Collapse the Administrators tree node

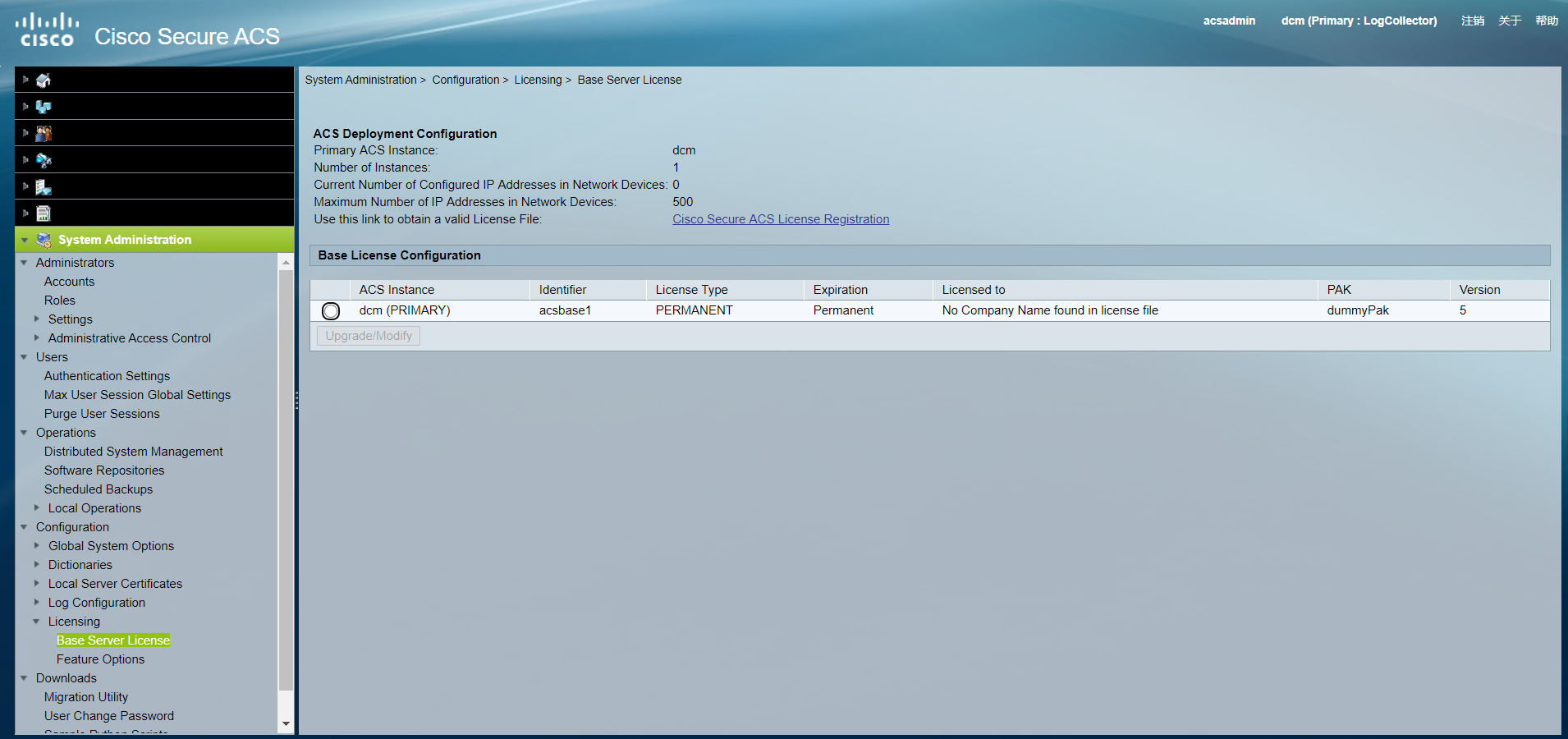tap(24, 263)
